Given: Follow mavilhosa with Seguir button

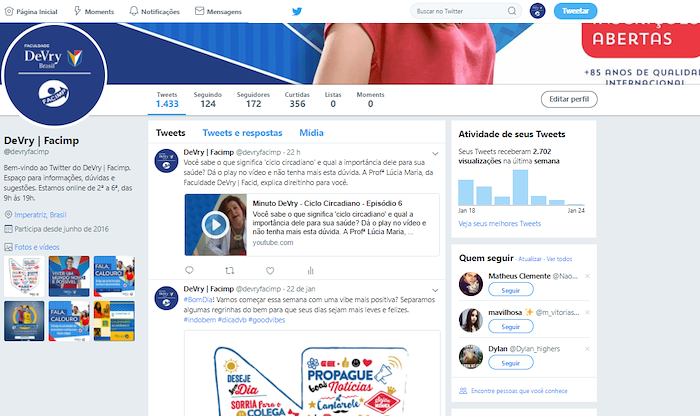Looking at the screenshot, I should click(511, 327).
